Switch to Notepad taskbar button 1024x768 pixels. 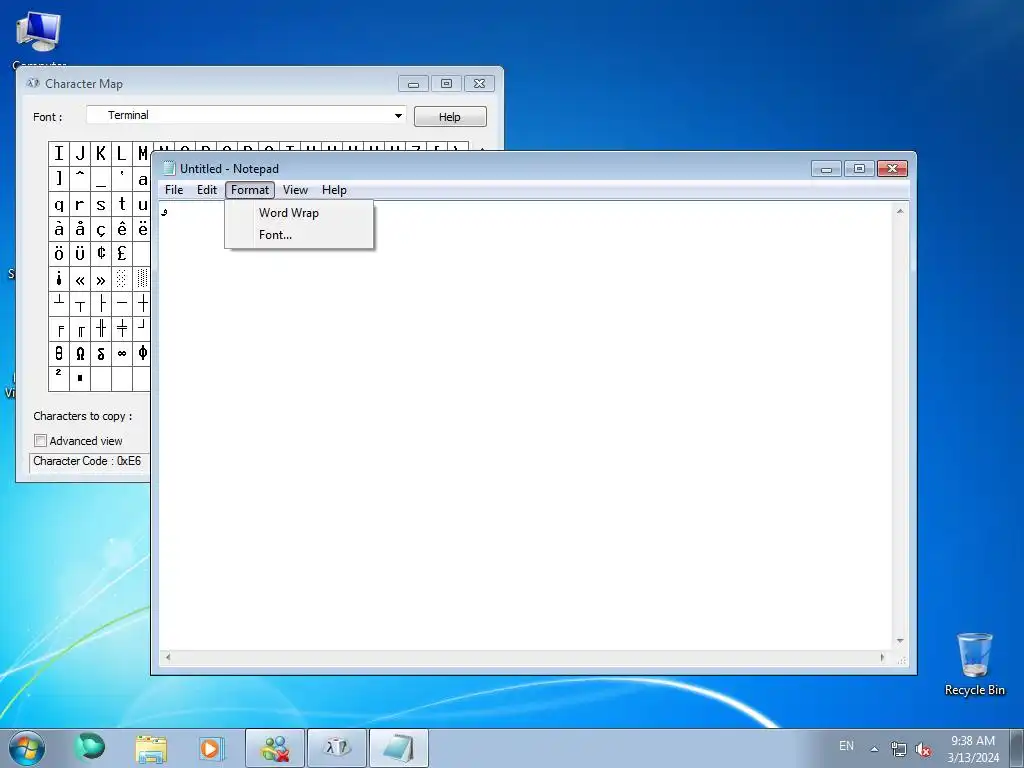click(x=399, y=748)
